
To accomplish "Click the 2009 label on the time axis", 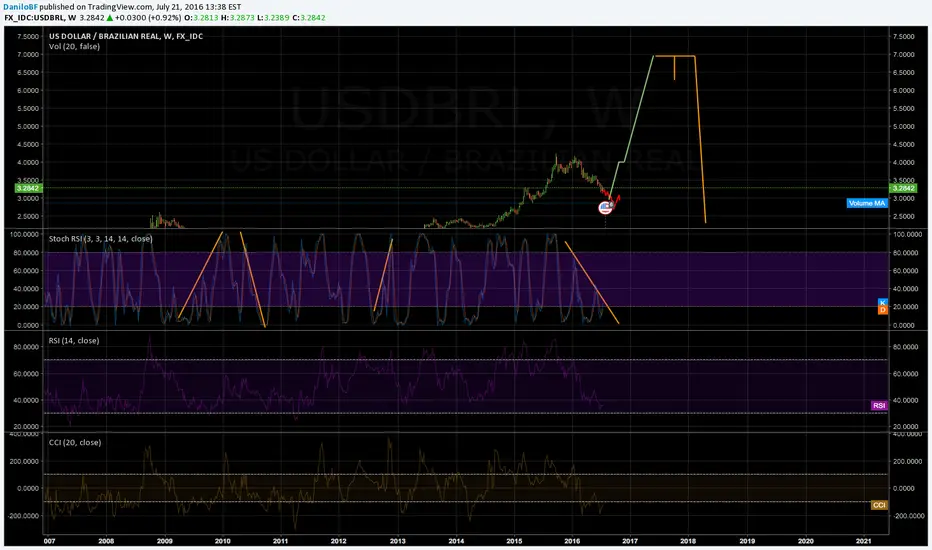I will pos(165,541).
